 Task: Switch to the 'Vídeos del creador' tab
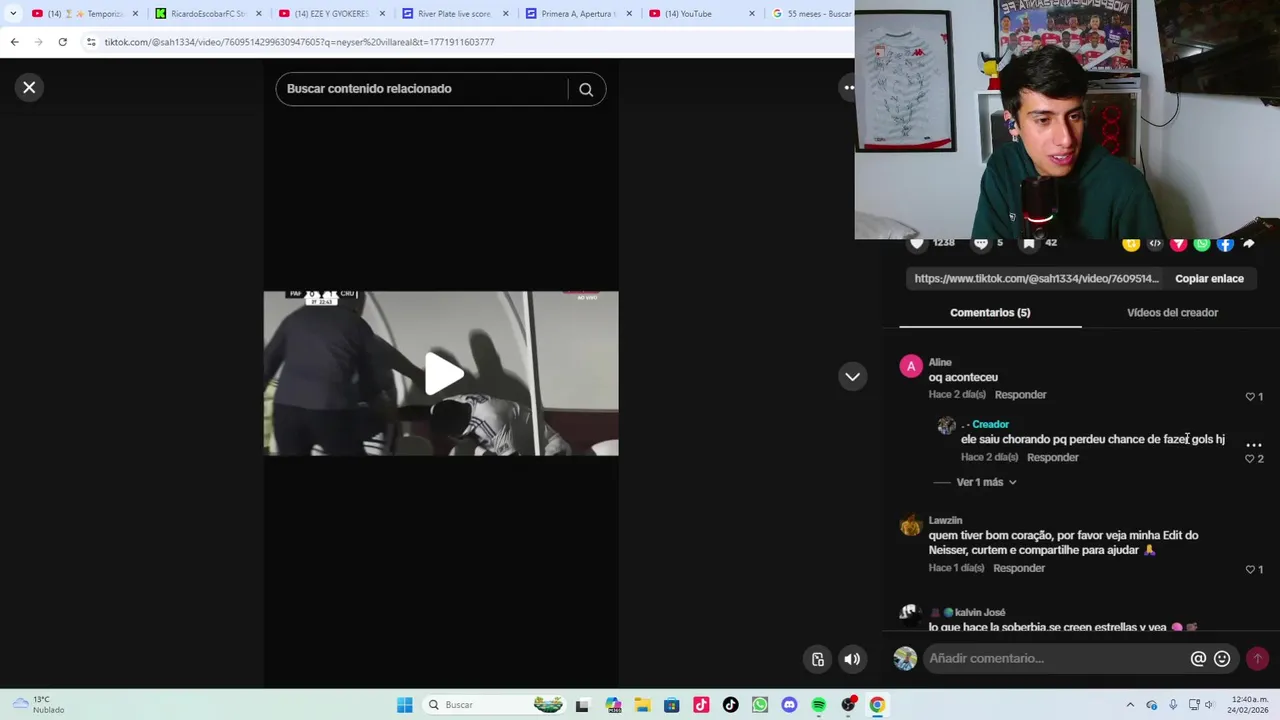[1172, 313]
